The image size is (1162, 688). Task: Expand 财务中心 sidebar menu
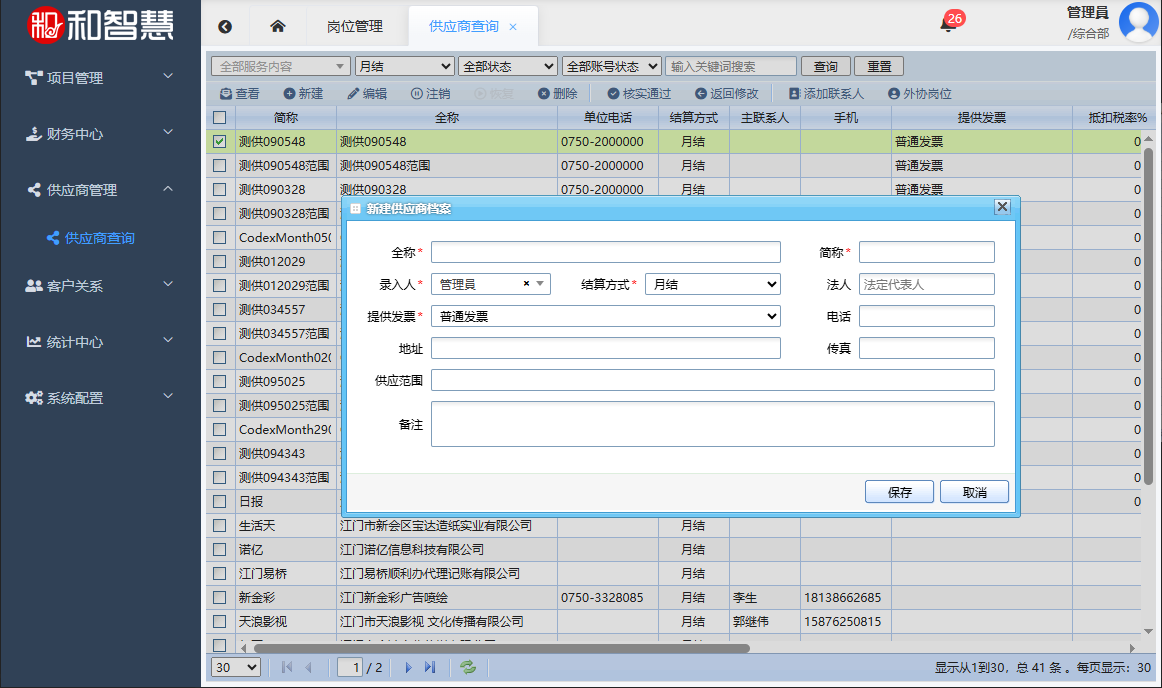coord(99,133)
